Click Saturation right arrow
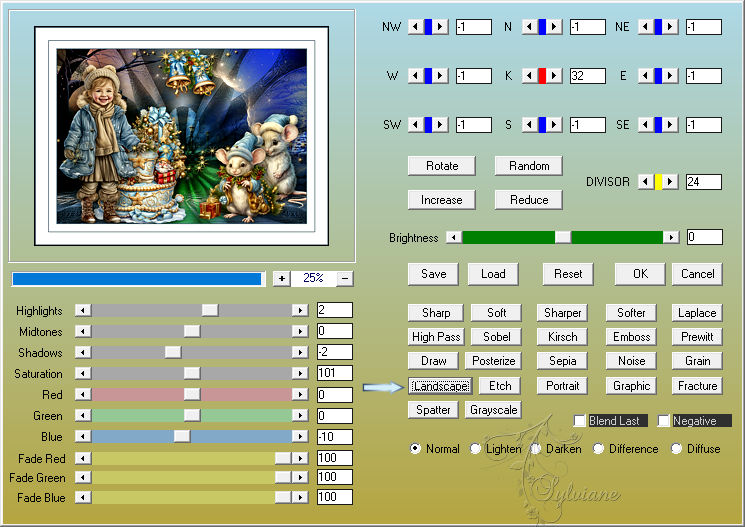Image resolution: width=745 pixels, height=527 pixels. 300,373
